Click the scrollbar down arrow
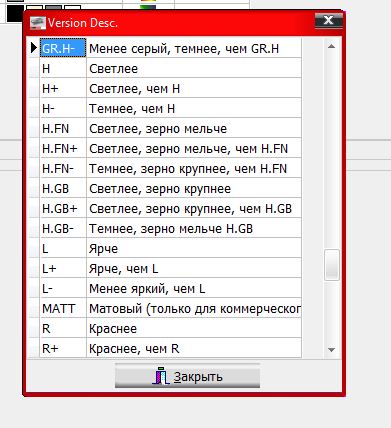 coord(331,350)
